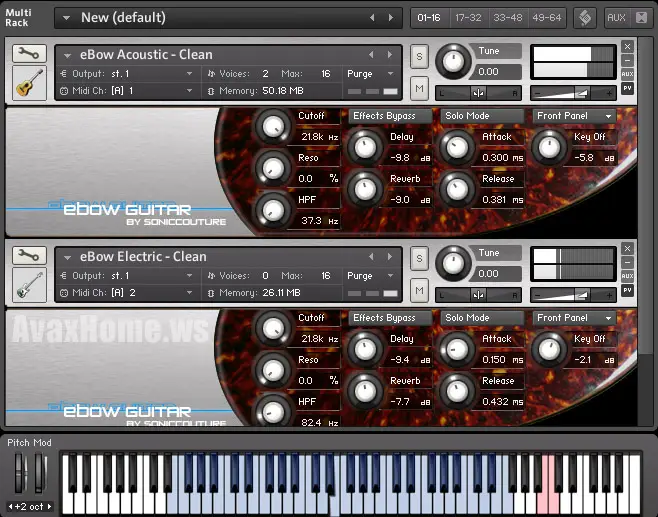Minimize eBow Acoustic instrument header
The image size is (658, 517).
click(x=627, y=60)
